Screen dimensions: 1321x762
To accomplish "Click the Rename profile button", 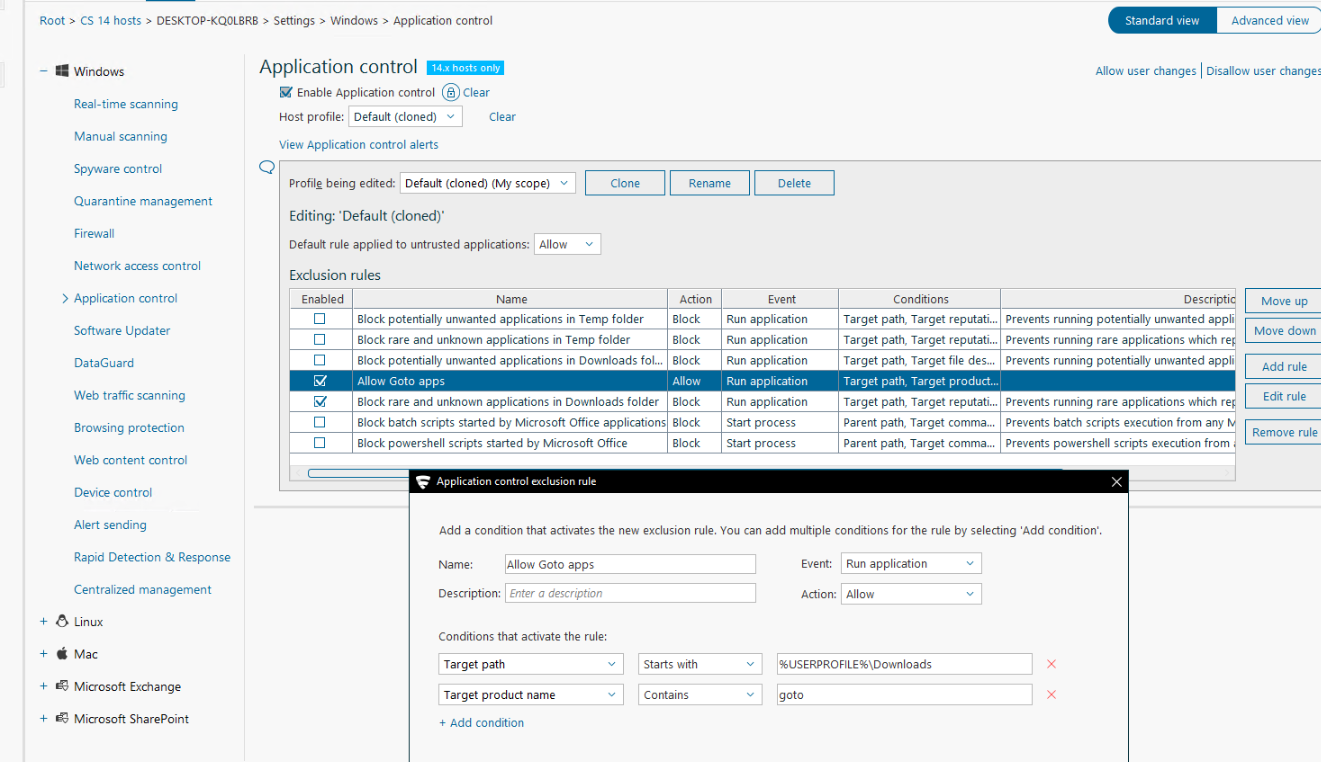I will tap(710, 183).
